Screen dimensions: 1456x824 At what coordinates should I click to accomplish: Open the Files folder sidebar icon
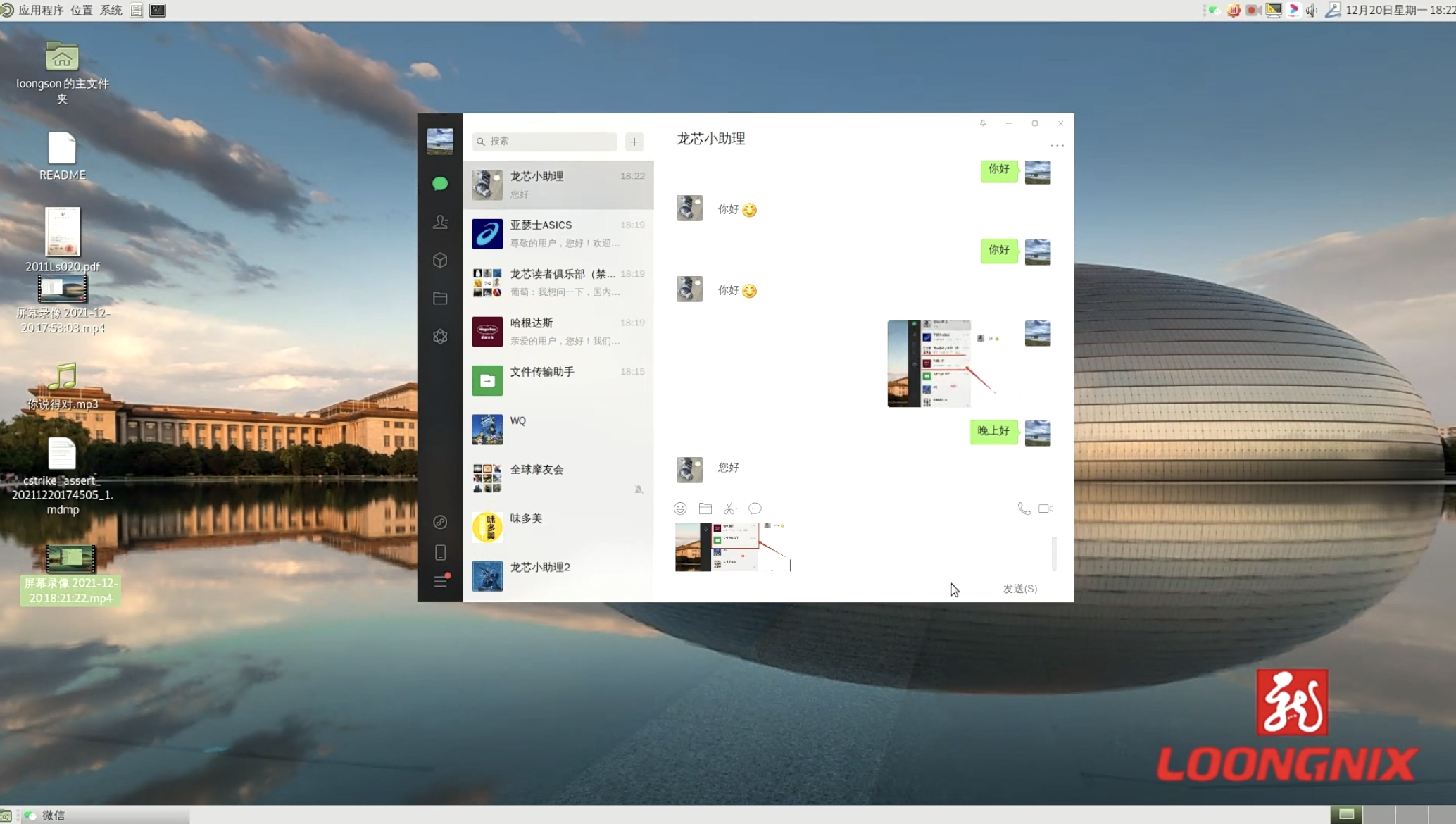440,299
